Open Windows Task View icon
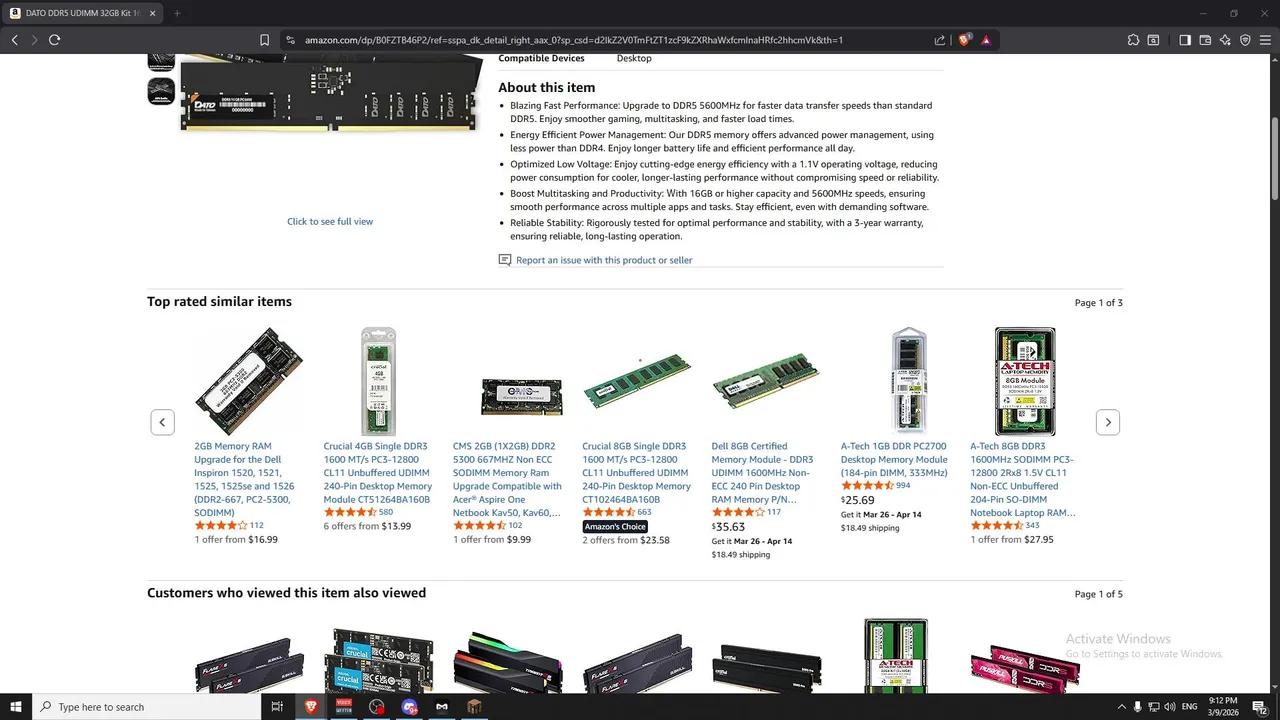The image size is (1280, 720). (277, 707)
